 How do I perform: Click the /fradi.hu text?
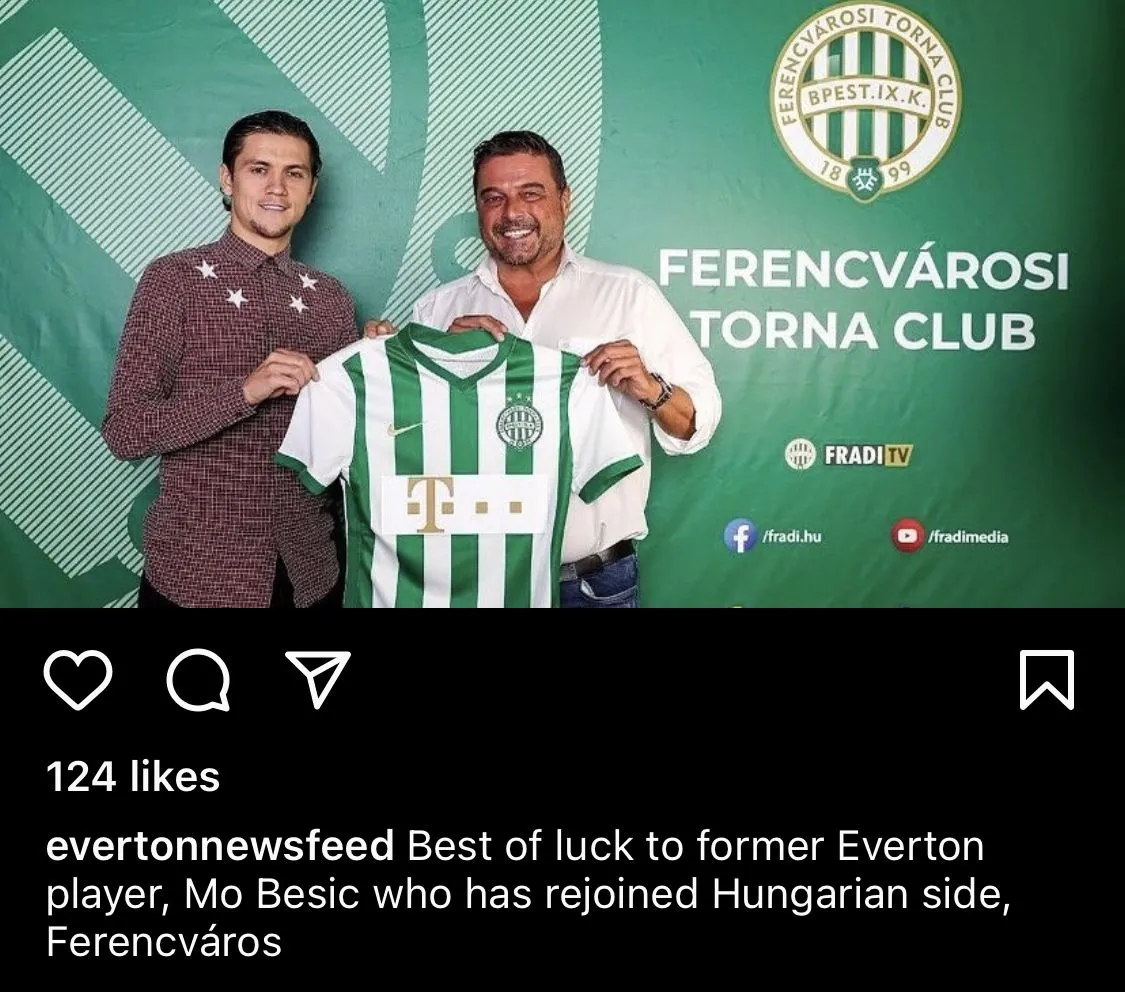point(791,536)
